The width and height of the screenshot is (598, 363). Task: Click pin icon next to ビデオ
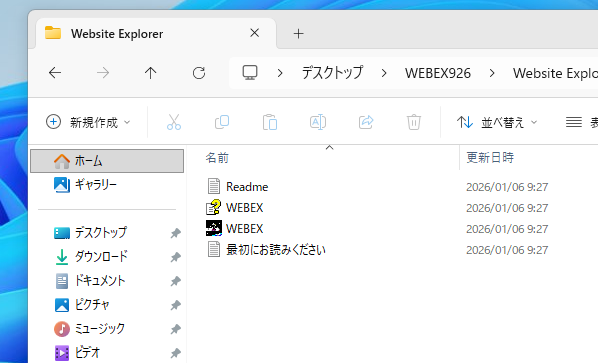tap(175, 353)
